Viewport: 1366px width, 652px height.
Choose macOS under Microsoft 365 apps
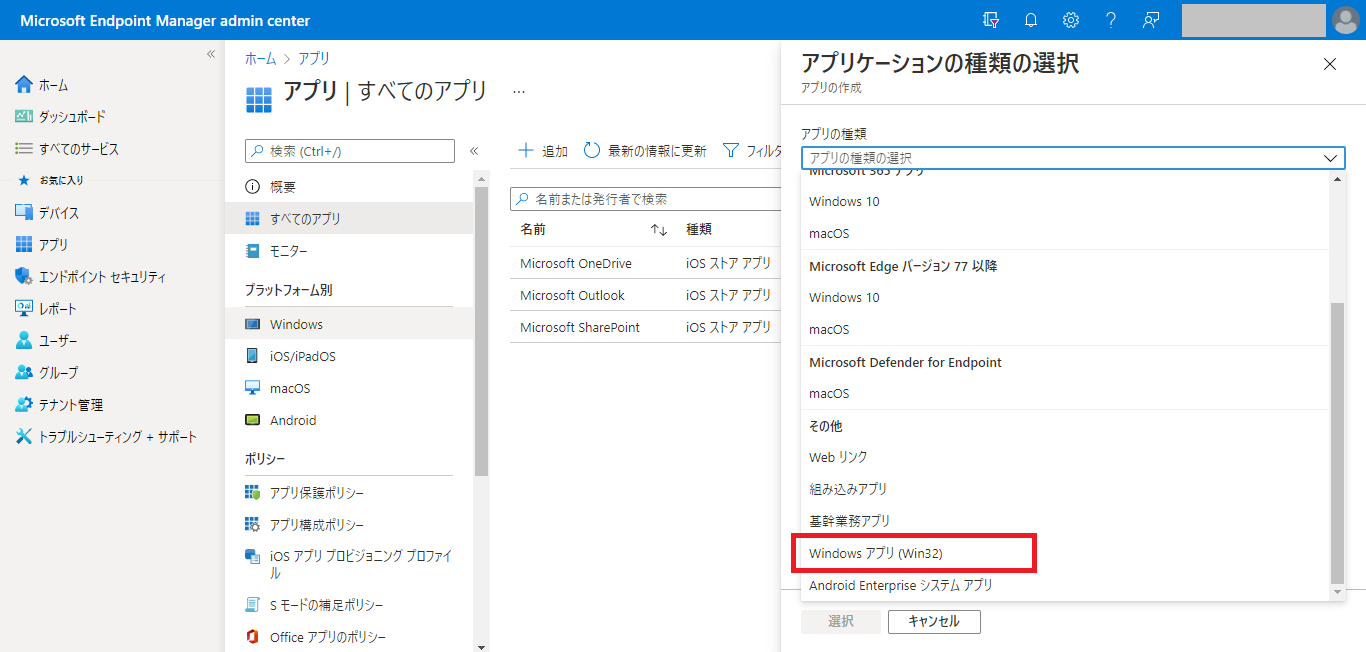1066,233
